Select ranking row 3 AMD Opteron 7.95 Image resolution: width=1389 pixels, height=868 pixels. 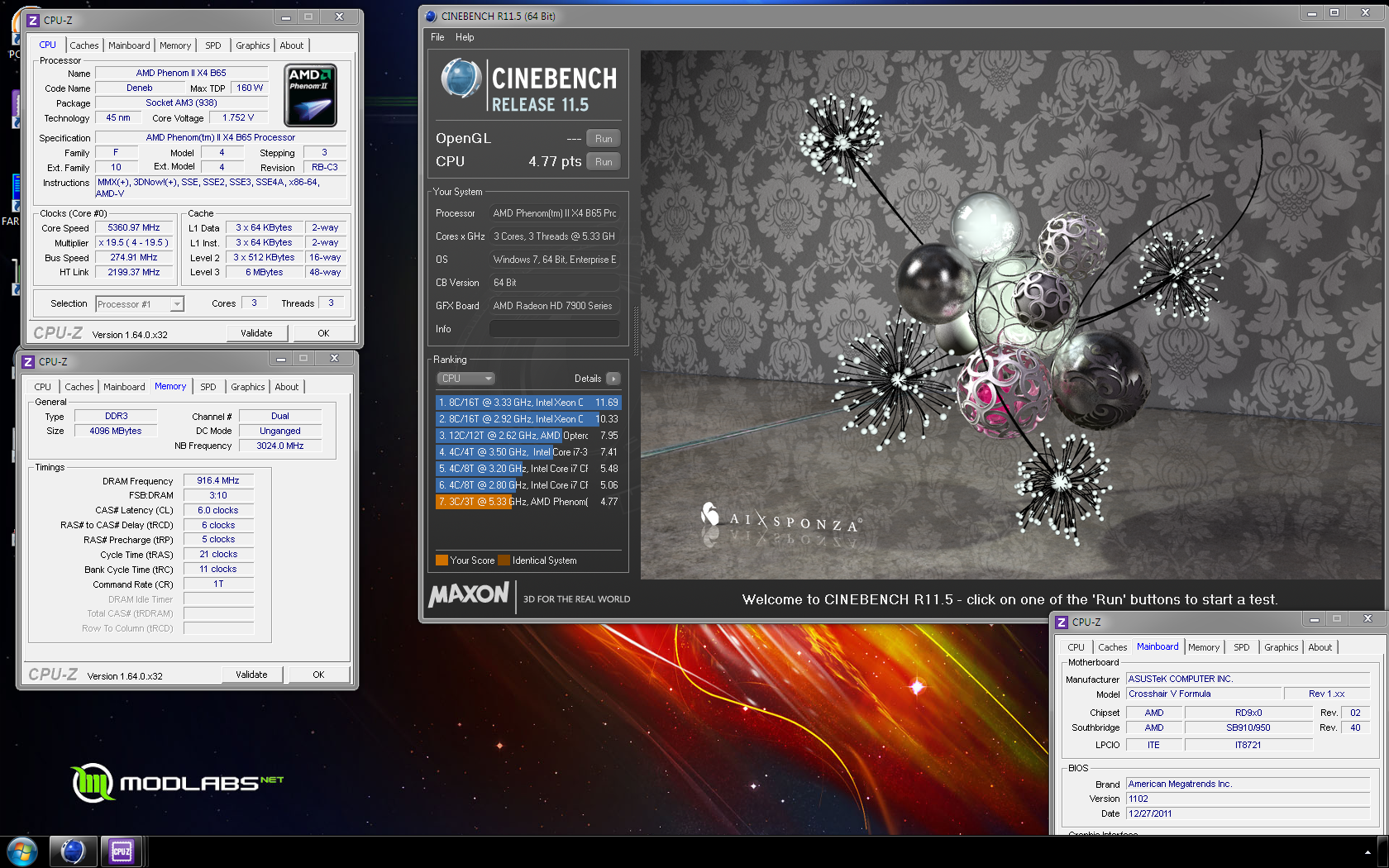527,436
